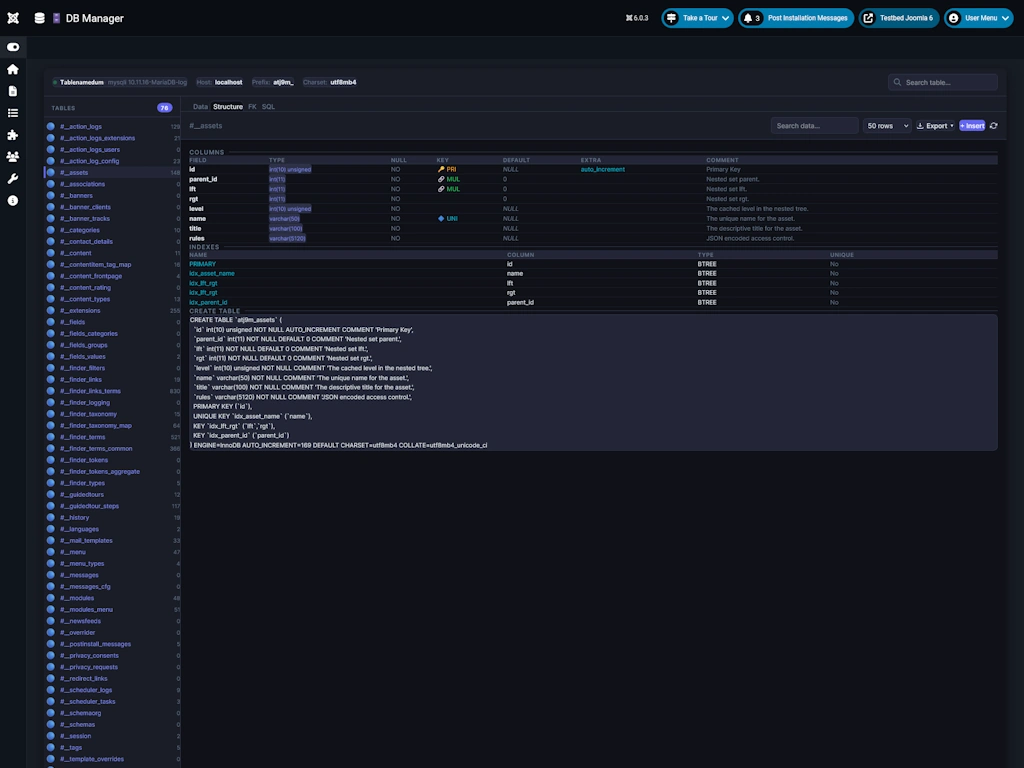The image size is (1024, 768).
Task: Switch to the Data tab
Action: point(200,106)
